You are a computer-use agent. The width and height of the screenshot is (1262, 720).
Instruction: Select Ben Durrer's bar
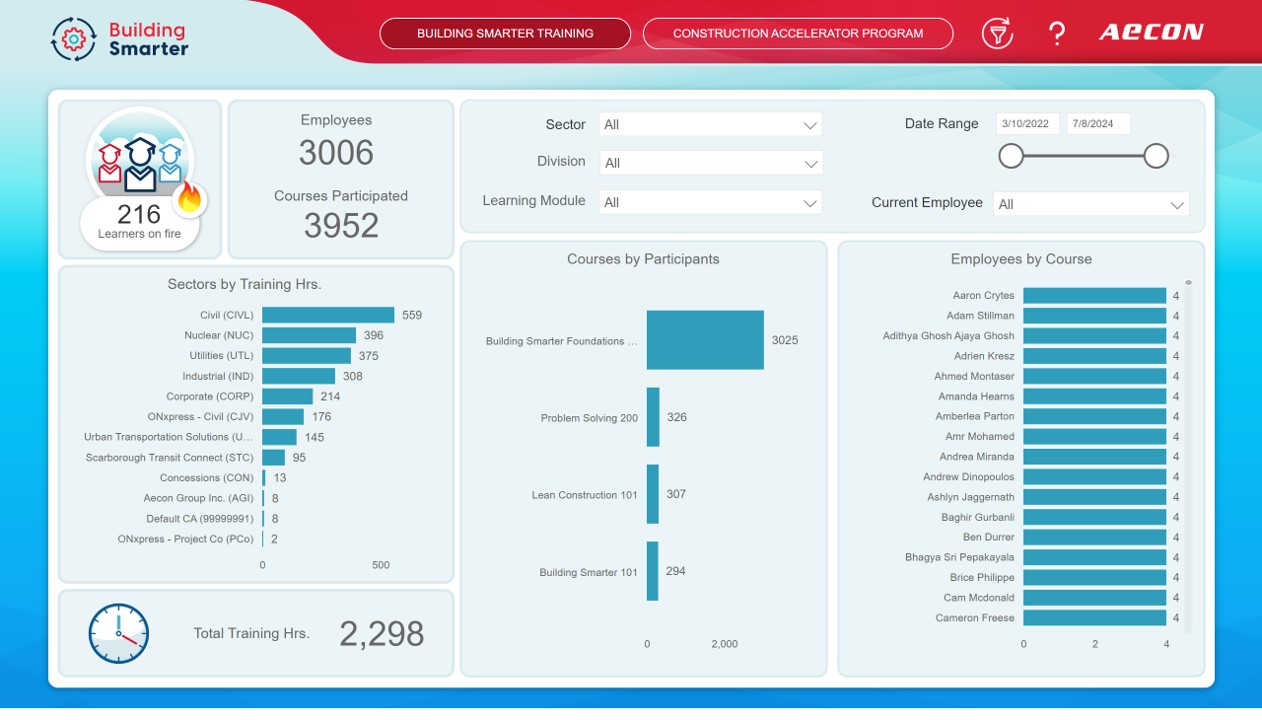[x=1094, y=537]
